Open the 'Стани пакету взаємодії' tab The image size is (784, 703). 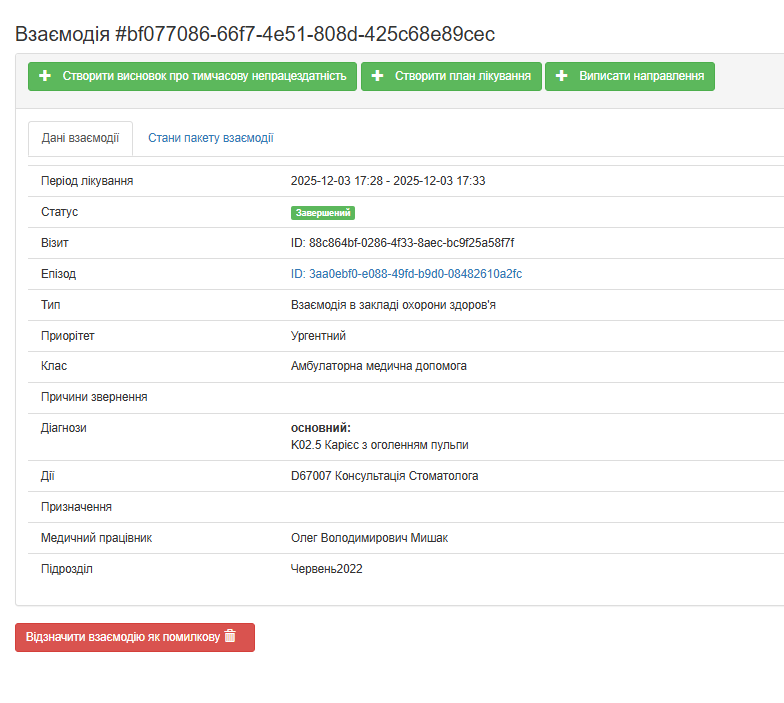click(x=210, y=138)
